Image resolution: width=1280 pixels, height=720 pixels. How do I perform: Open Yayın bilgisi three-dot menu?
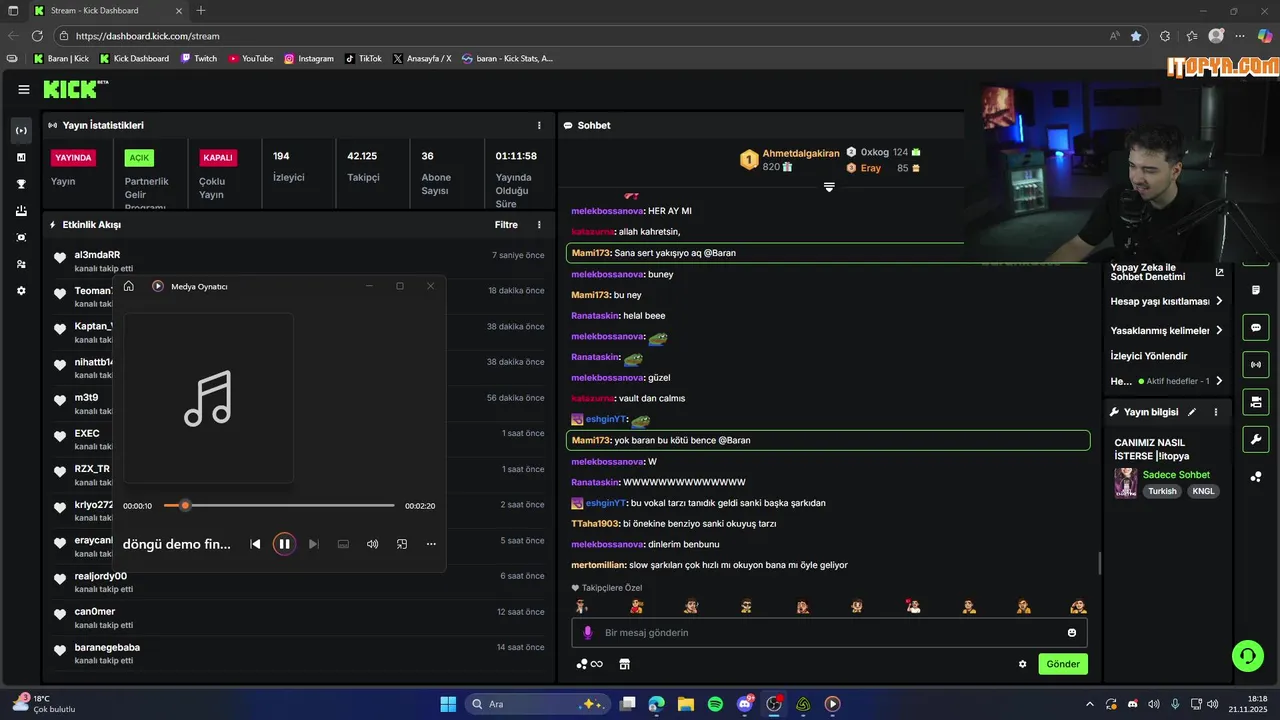(x=1216, y=412)
